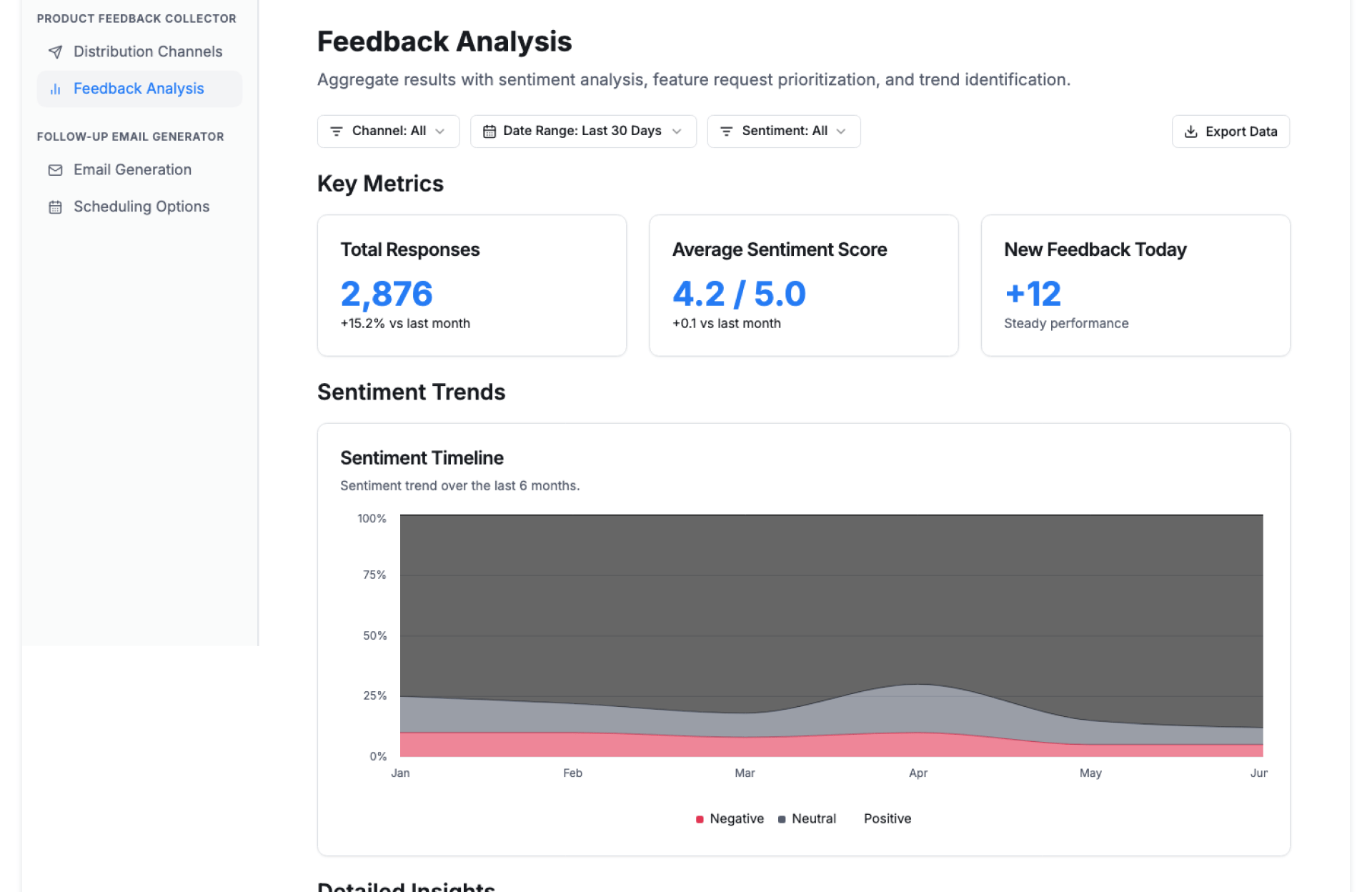Image resolution: width=1372 pixels, height=892 pixels.
Task: Toggle the Neutral series in chart legend
Action: pos(813,818)
